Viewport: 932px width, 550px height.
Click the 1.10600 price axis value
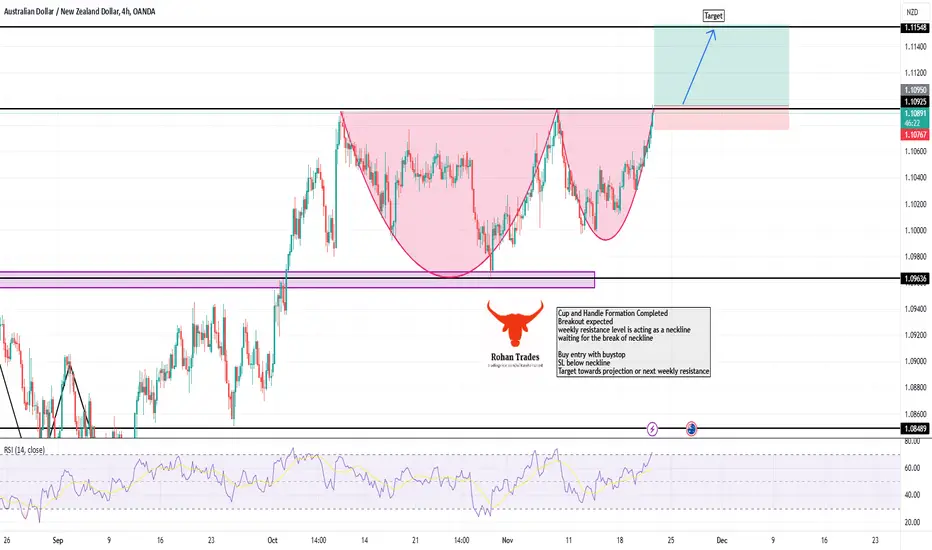[x=915, y=152]
